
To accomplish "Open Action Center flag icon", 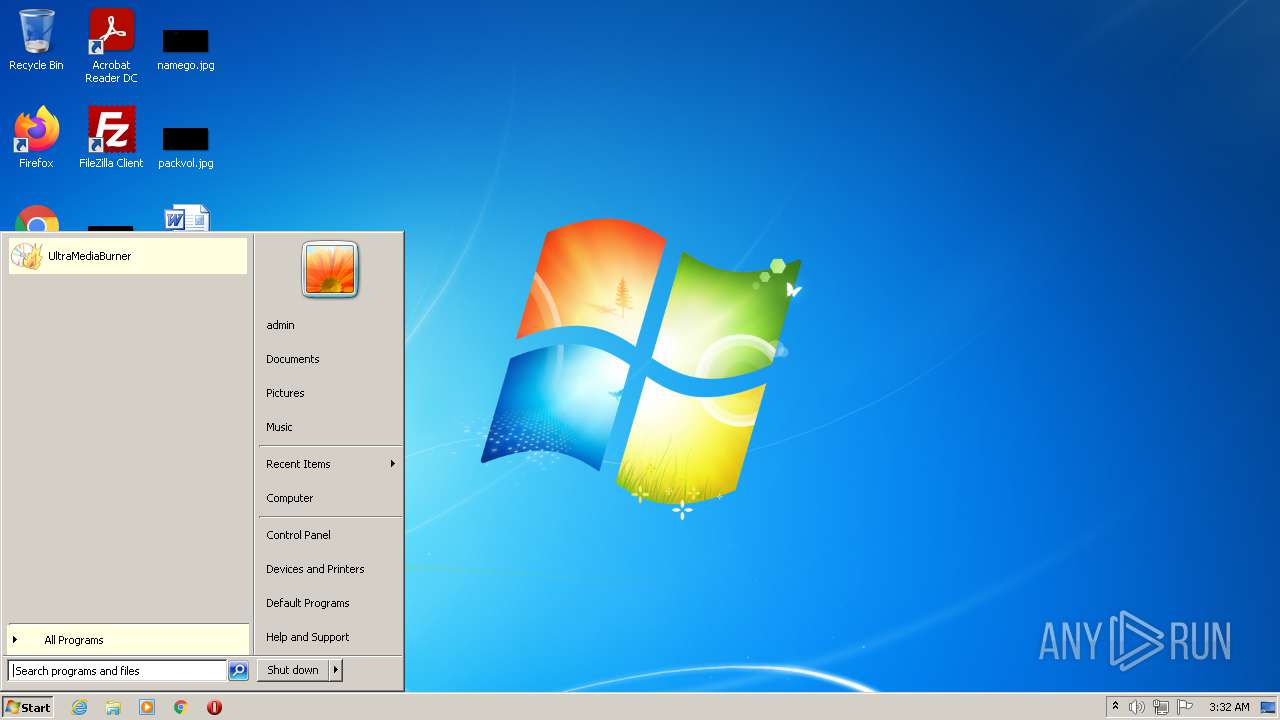I will (1185, 707).
